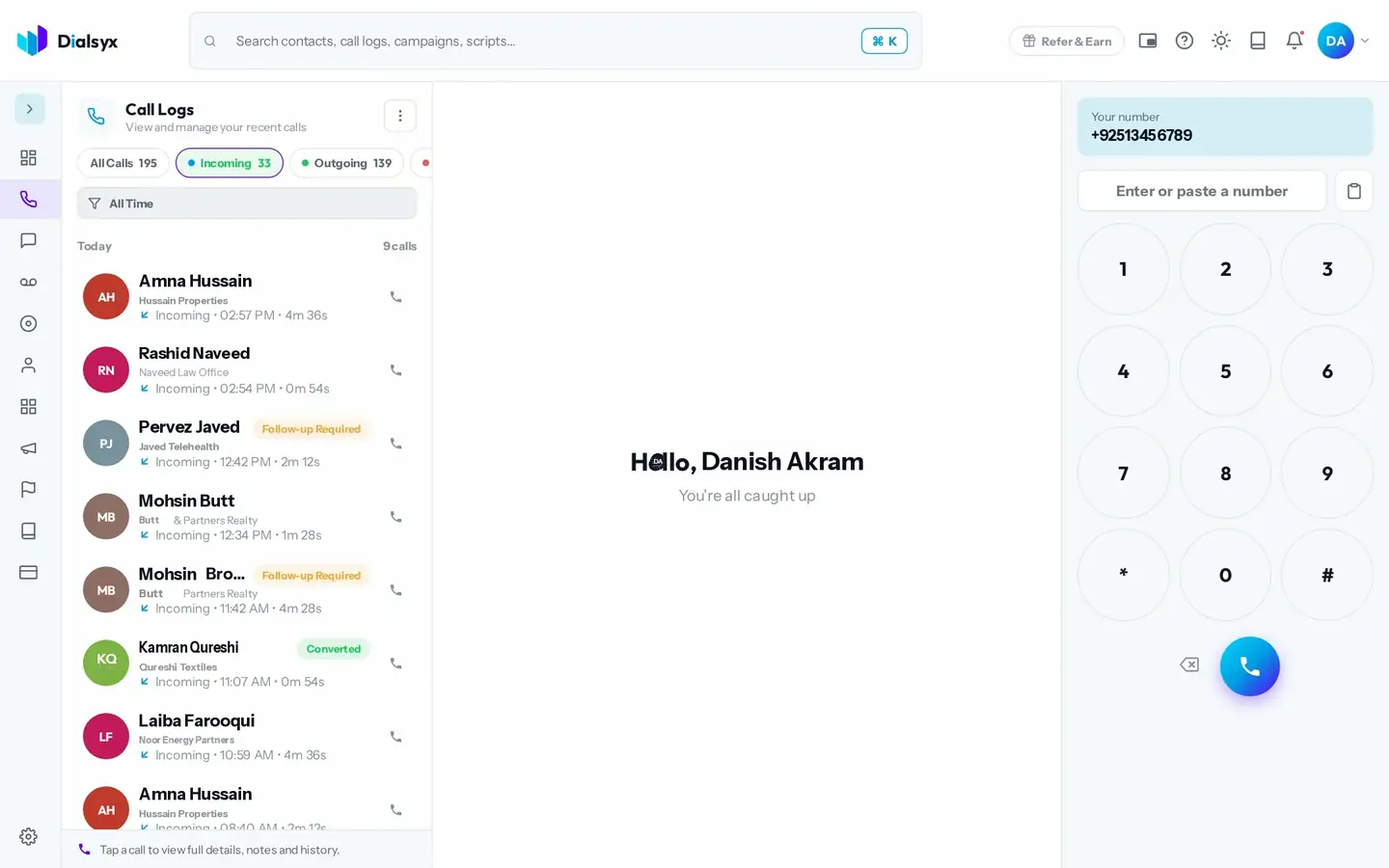
Task: Open the Voicemail icon in sidebar
Action: [29, 283]
